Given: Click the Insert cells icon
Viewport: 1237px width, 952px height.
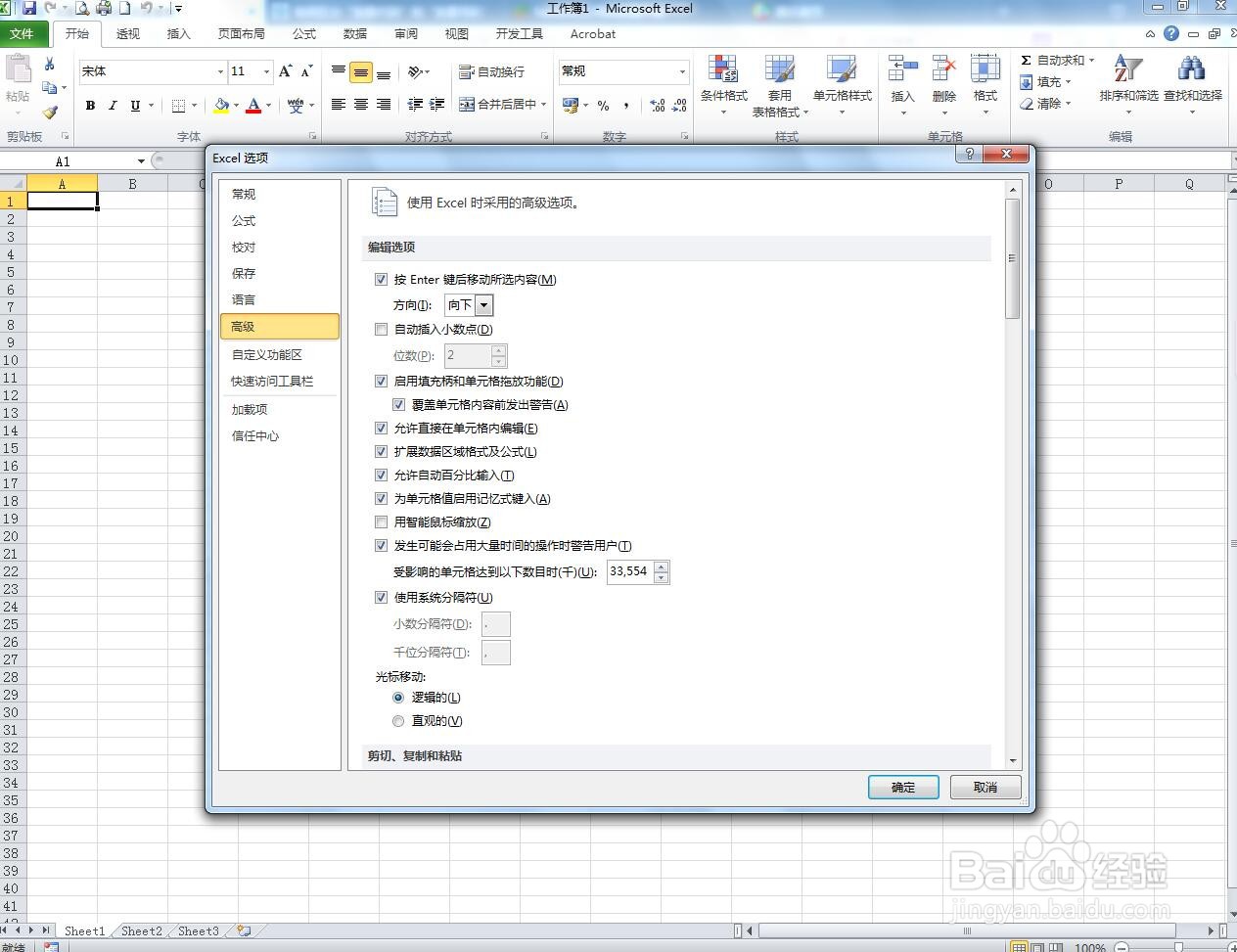Looking at the screenshot, I should tap(902, 70).
